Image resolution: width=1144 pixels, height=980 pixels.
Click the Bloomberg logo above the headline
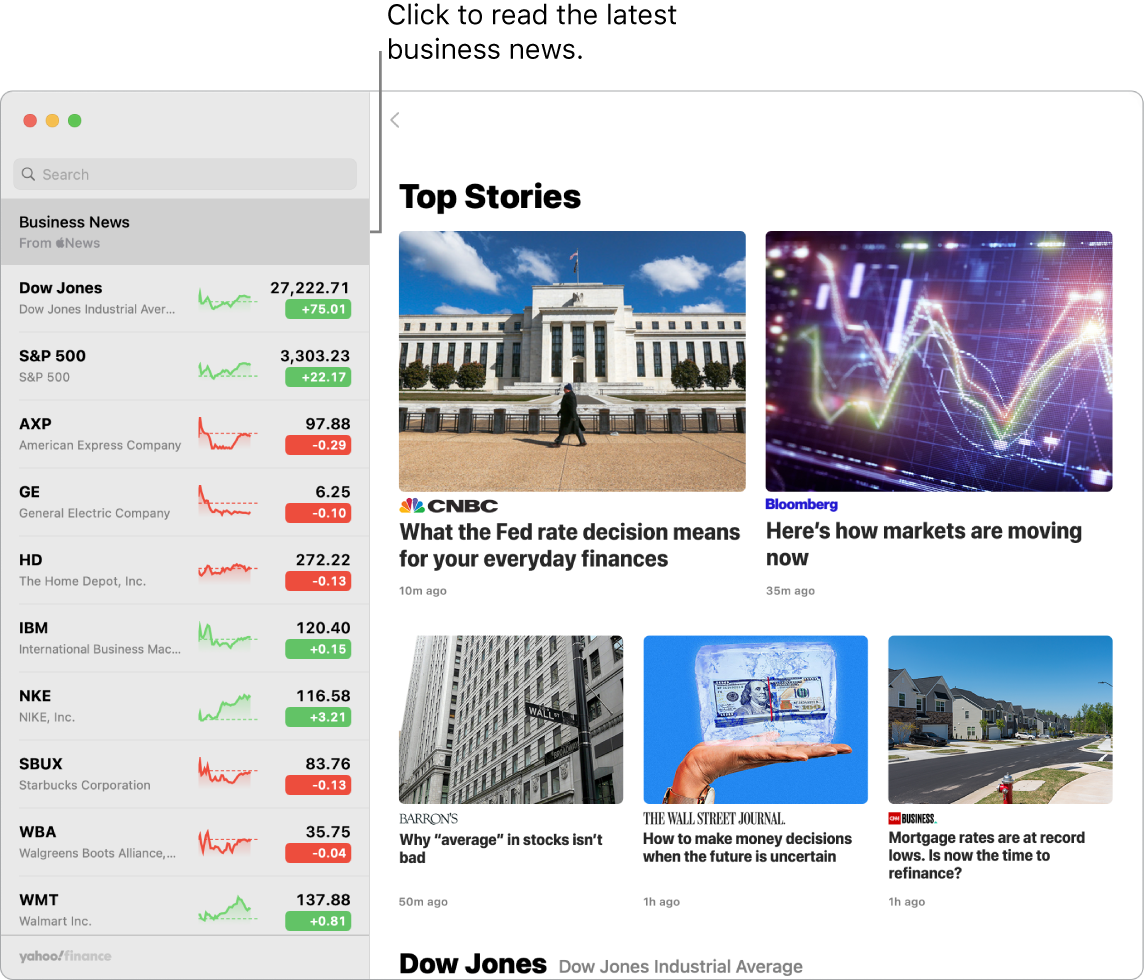[801, 504]
